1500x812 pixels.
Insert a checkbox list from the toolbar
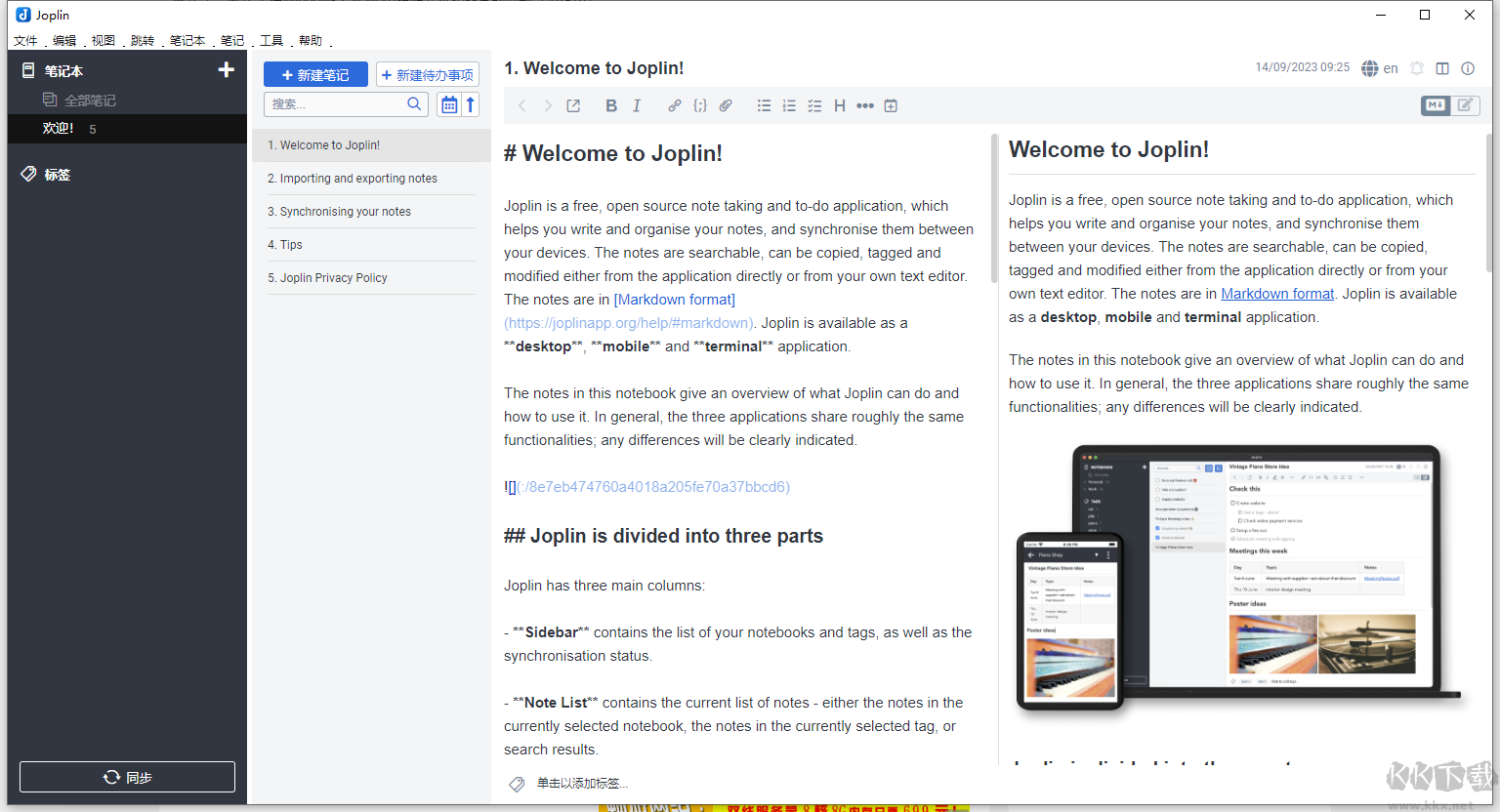point(814,105)
